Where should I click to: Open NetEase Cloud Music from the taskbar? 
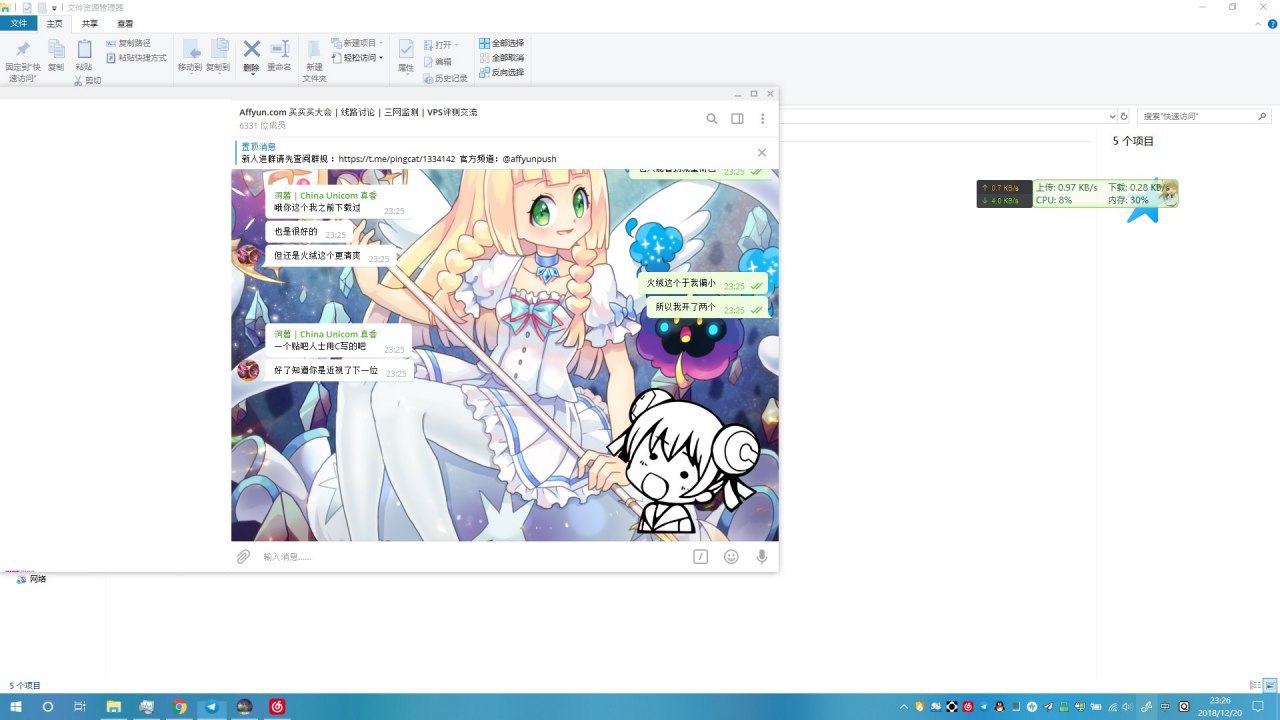click(x=277, y=707)
